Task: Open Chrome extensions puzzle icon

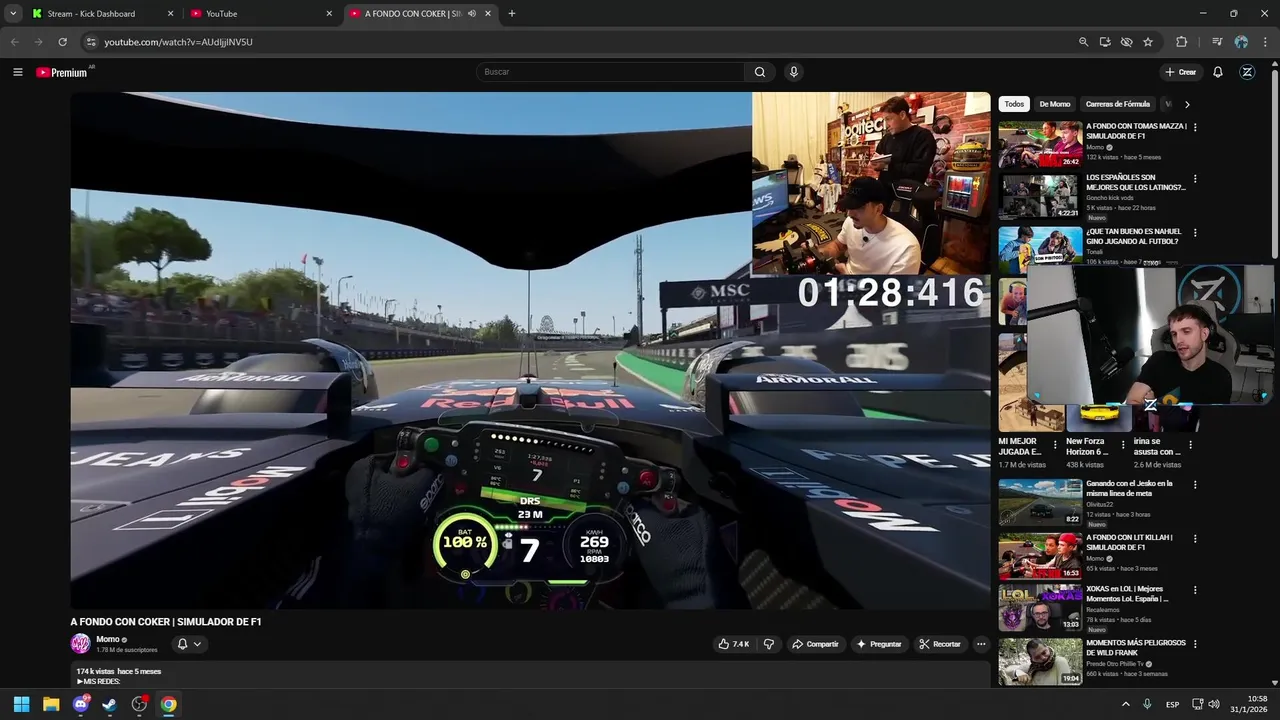Action: (x=1182, y=42)
